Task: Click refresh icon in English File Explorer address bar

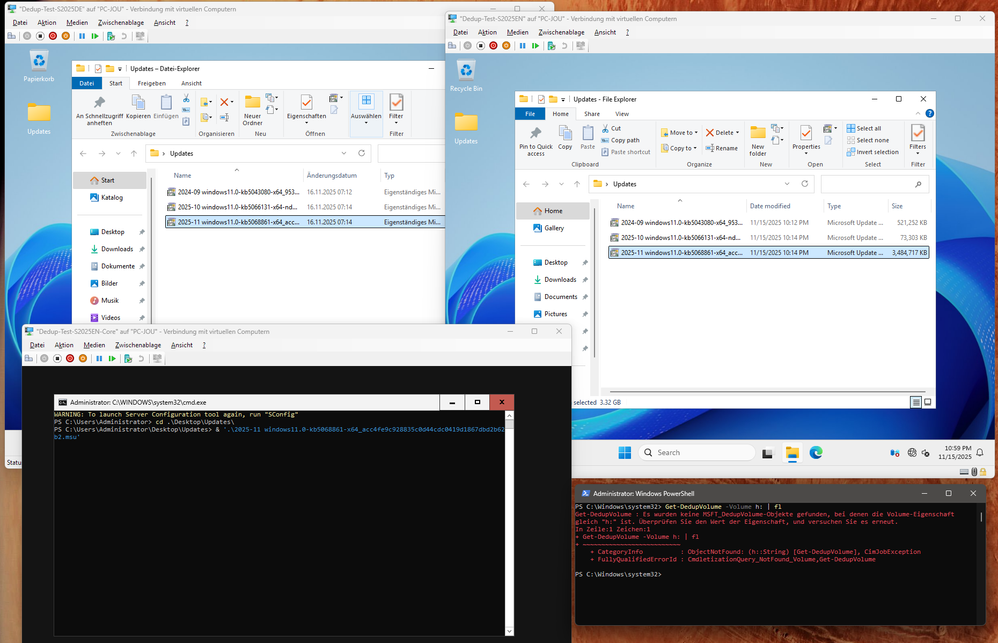Action: point(805,184)
